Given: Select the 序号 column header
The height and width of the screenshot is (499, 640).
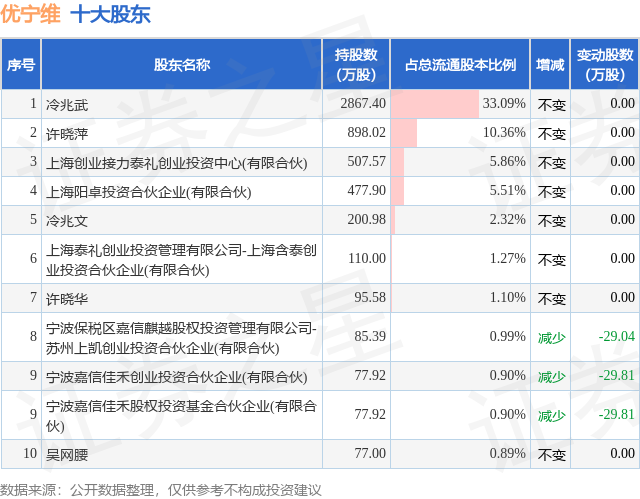Looking at the screenshot, I should tap(21, 64).
